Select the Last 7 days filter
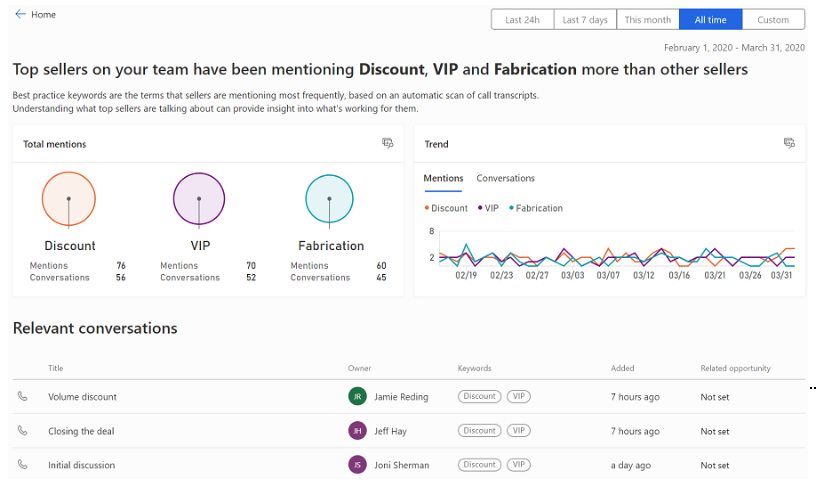The height and width of the screenshot is (486, 817). (585, 20)
